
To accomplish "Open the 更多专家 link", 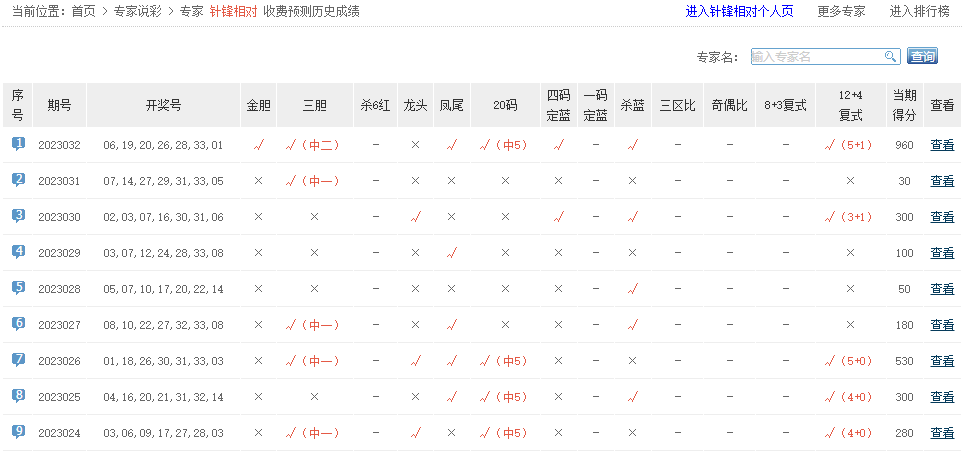I will tap(841, 12).
